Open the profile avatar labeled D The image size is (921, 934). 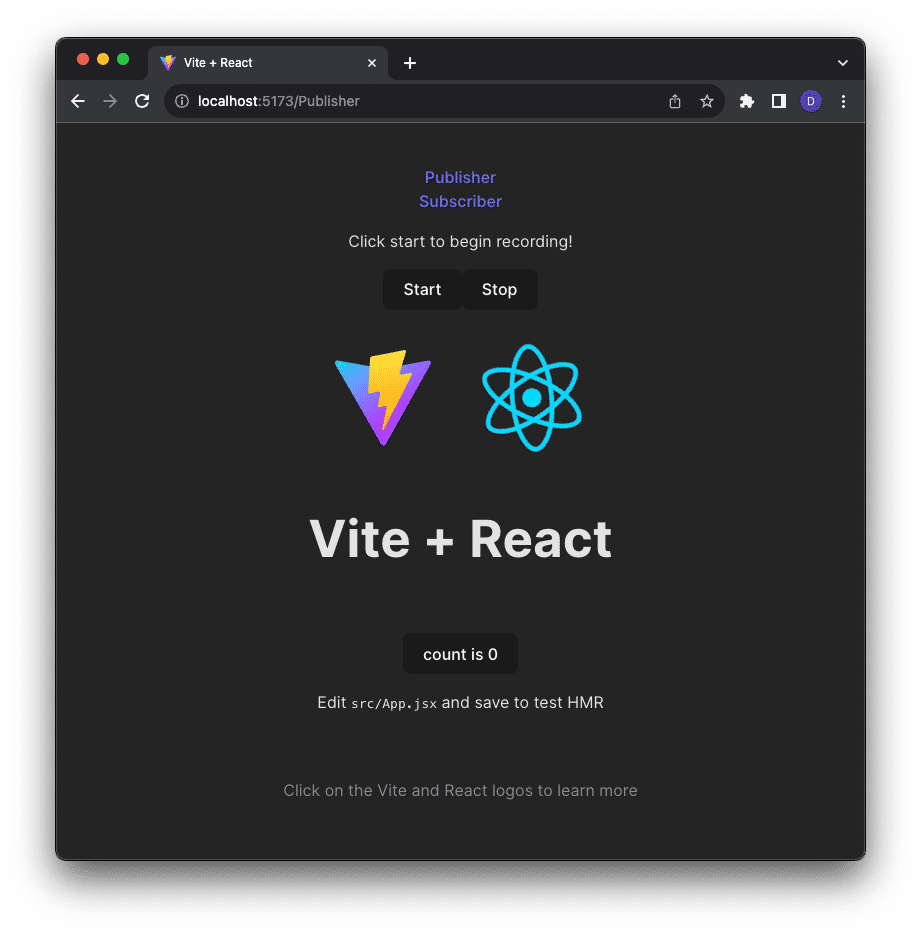tap(810, 101)
